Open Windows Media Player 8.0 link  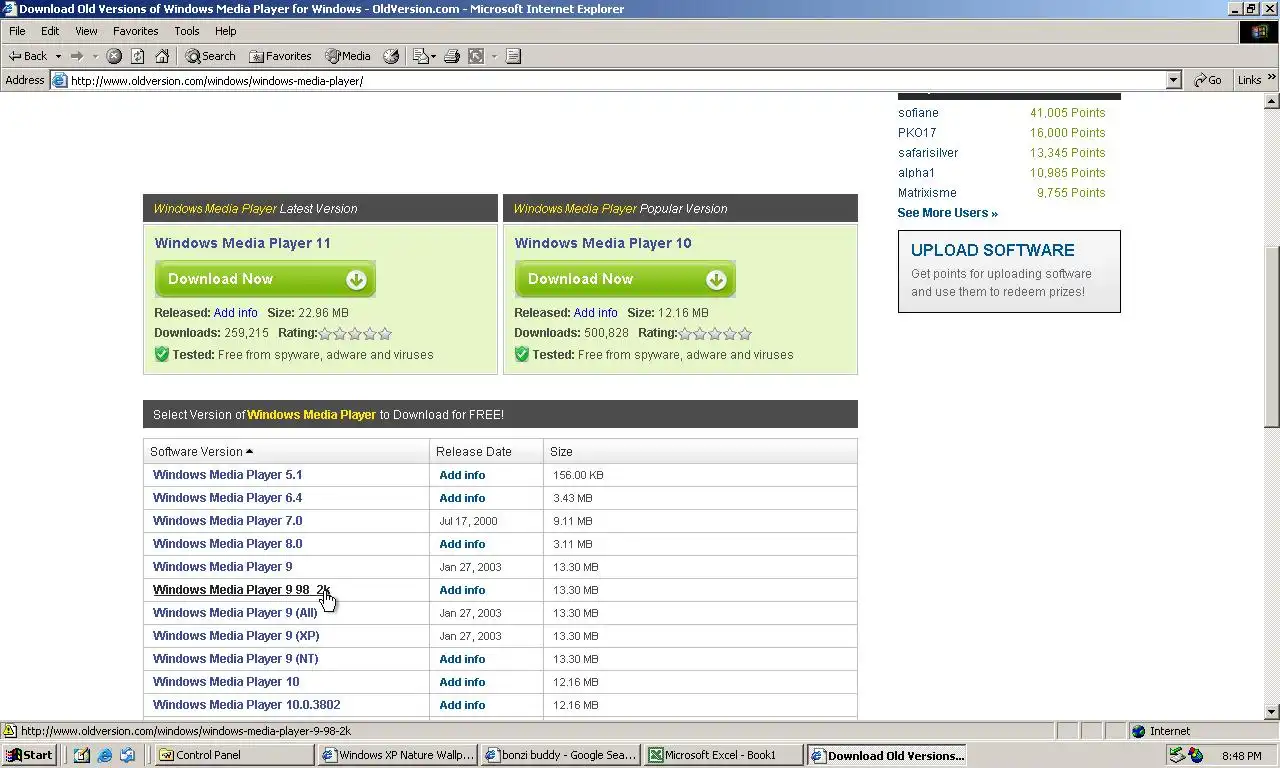[x=227, y=544]
